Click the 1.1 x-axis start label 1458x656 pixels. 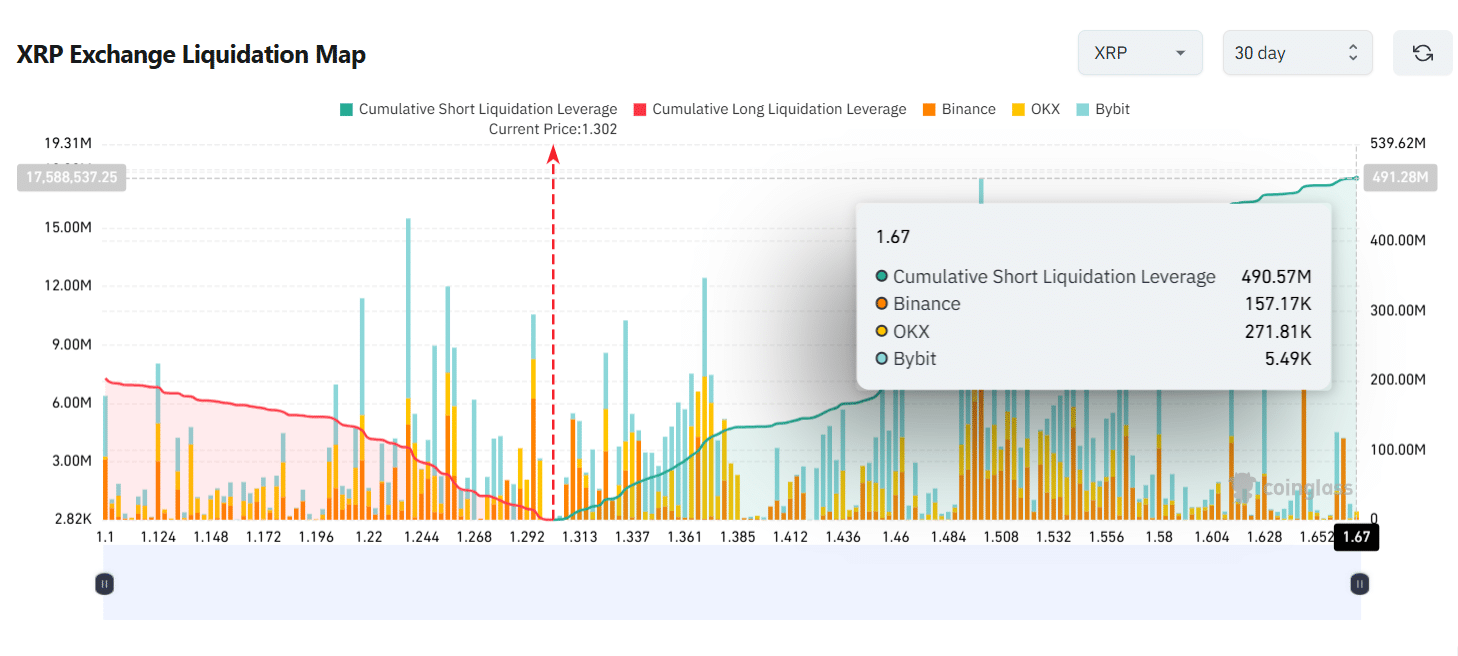point(105,537)
